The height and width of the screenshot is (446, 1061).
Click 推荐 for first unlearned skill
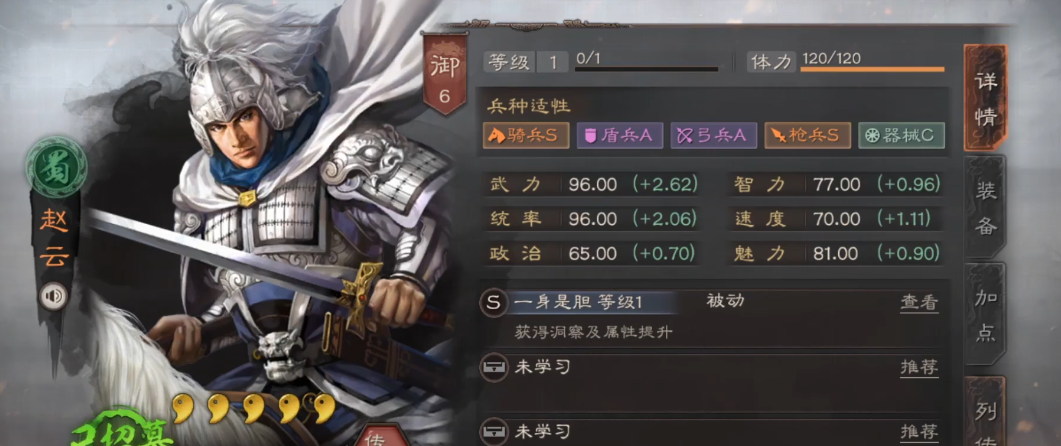[x=919, y=367]
